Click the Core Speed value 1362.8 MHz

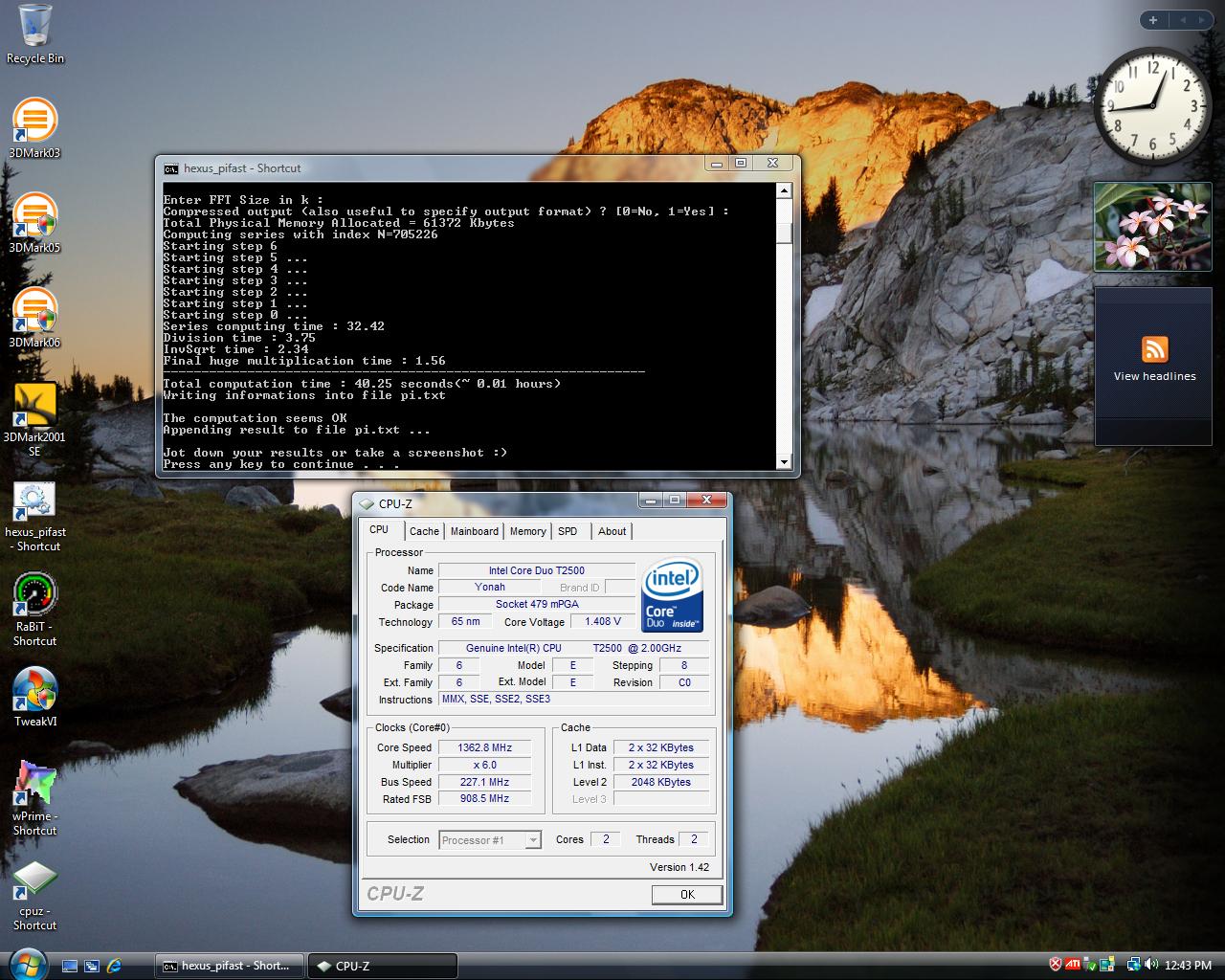tap(484, 747)
